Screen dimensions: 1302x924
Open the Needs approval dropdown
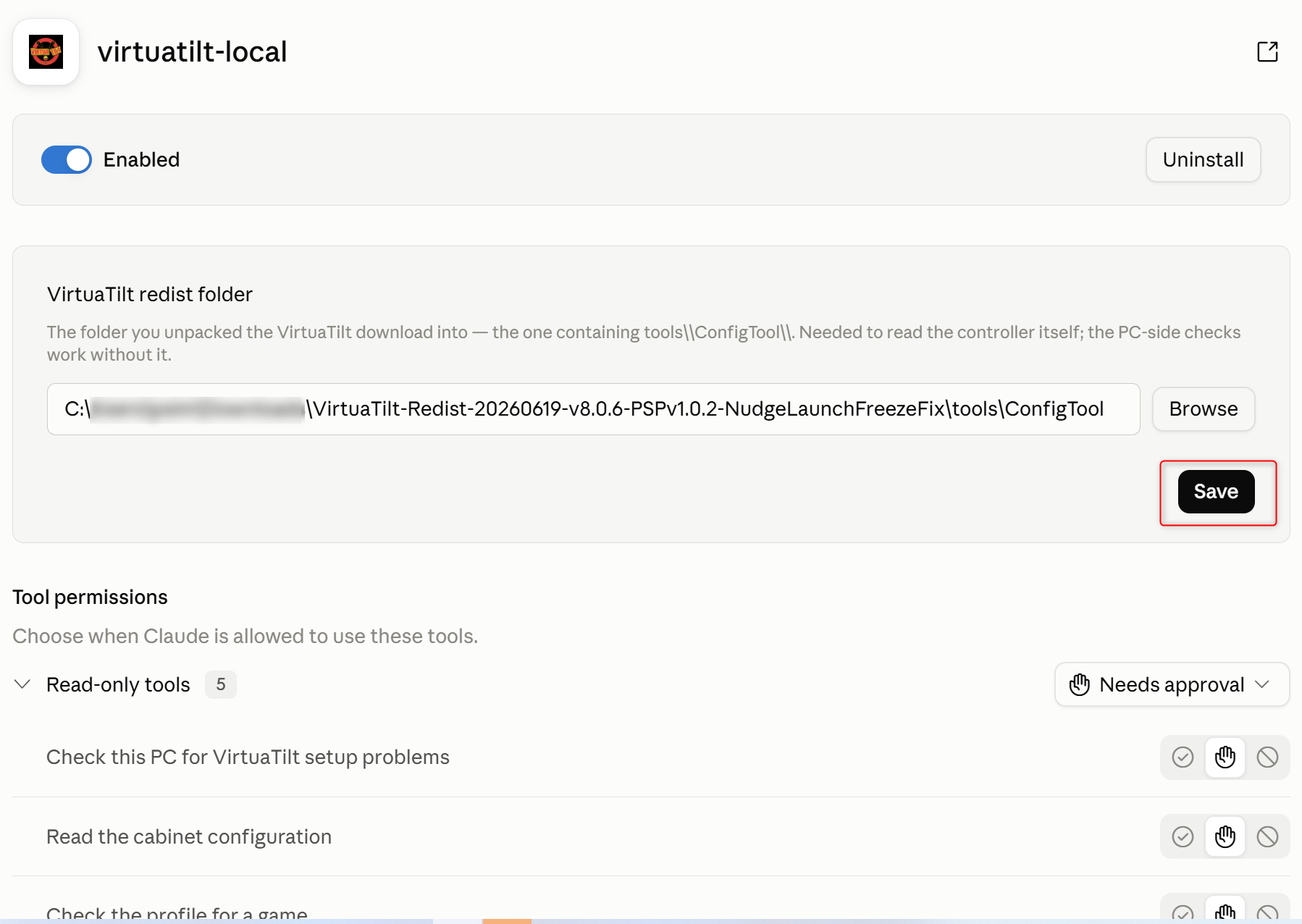pos(1172,684)
